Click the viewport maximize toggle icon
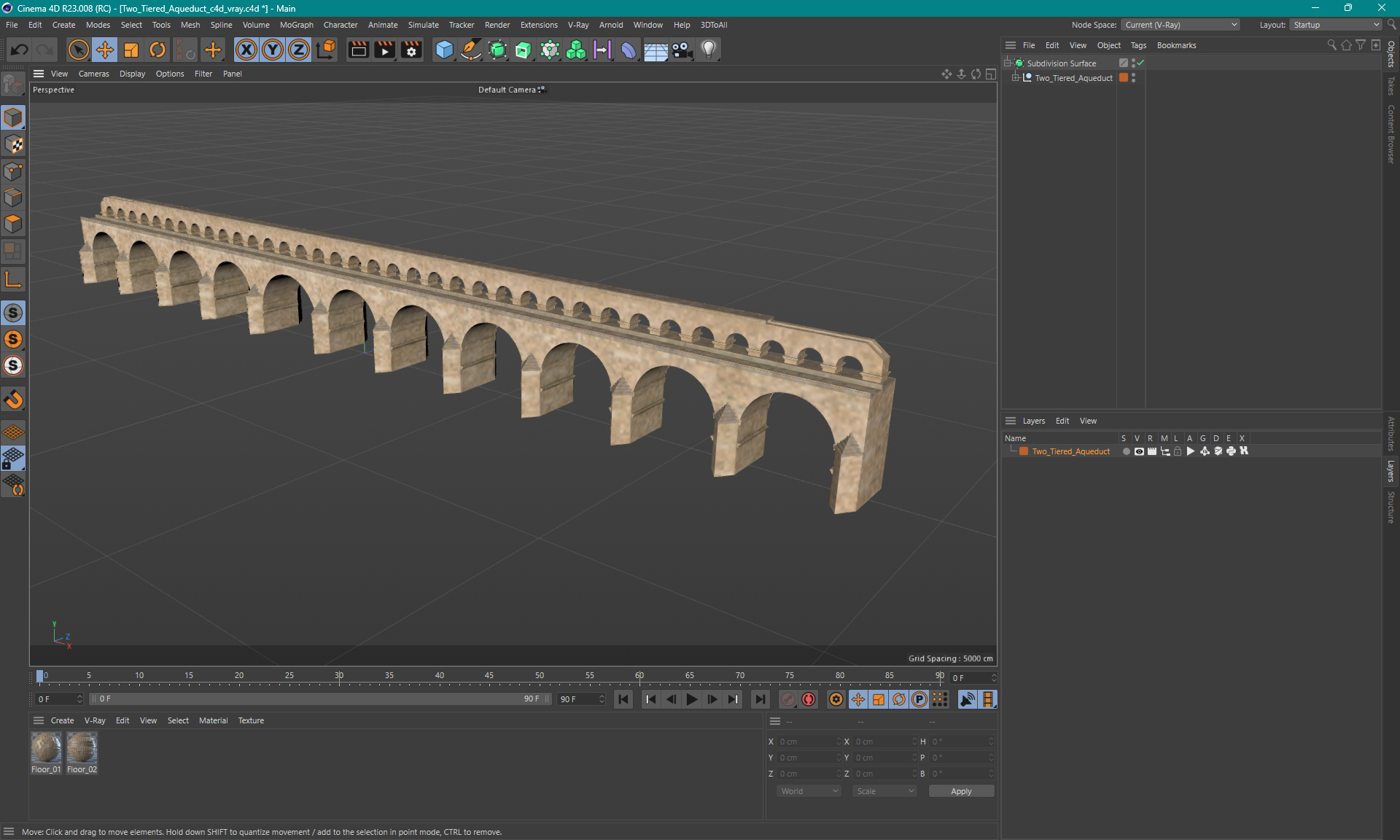This screenshot has width=1400, height=840. pyautogui.click(x=991, y=74)
